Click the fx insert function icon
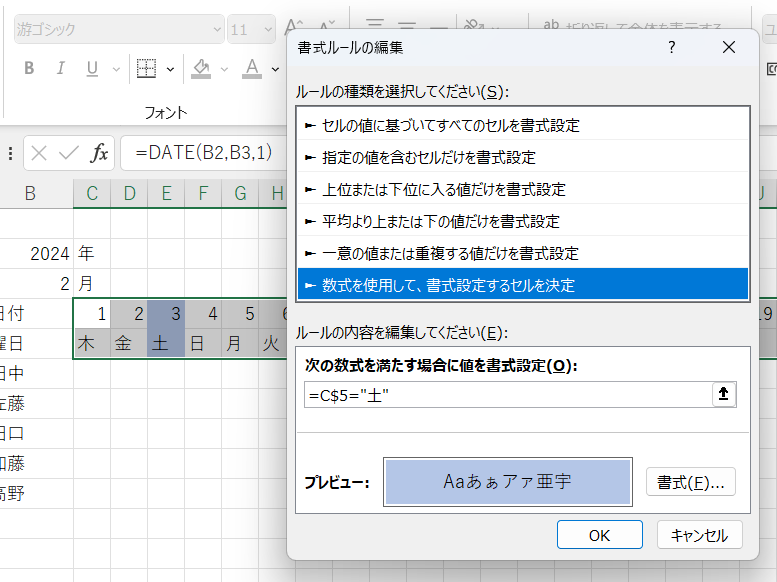This screenshot has width=777, height=582. (99, 153)
